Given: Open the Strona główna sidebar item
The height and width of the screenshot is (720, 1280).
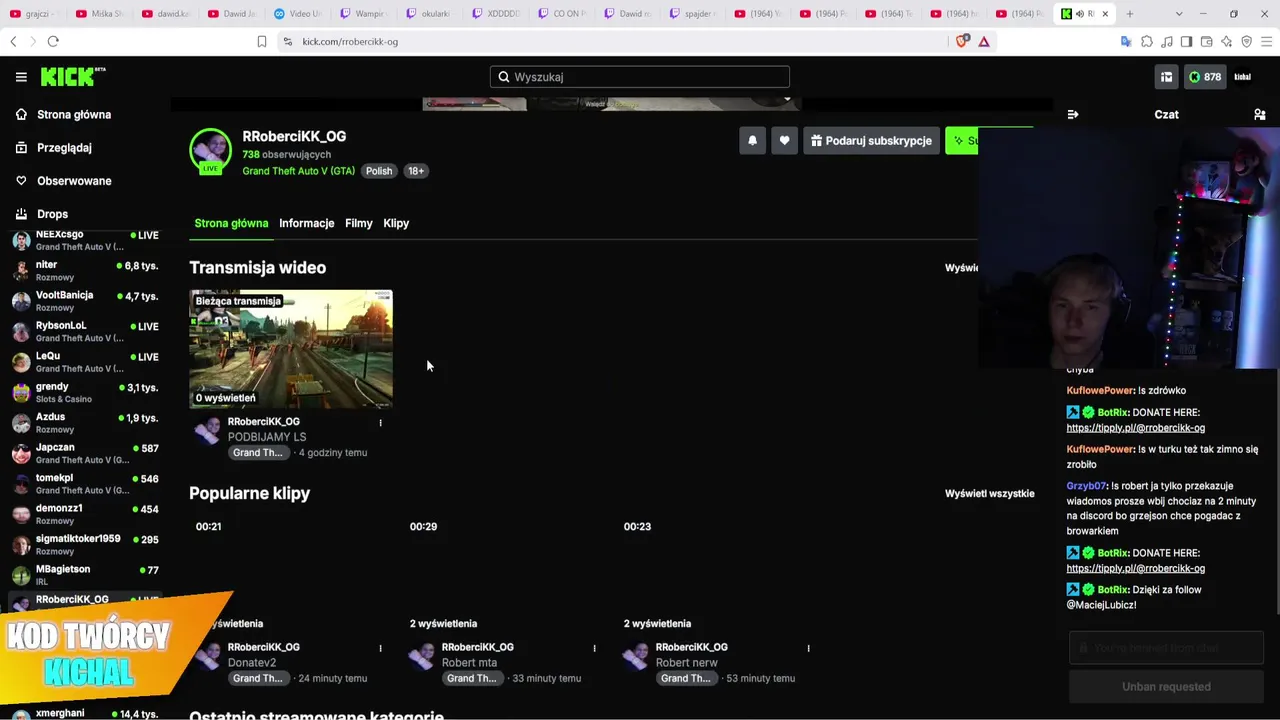Looking at the screenshot, I should click(x=74, y=115).
